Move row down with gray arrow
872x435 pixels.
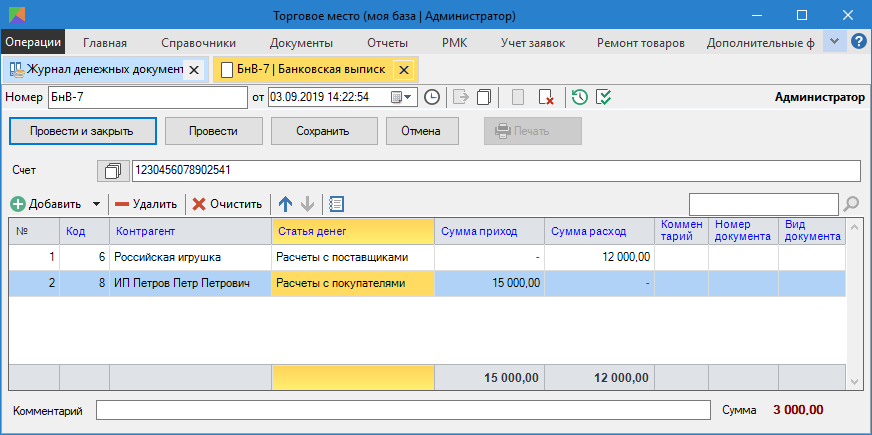pyautogui.click(x=307, y=204)
